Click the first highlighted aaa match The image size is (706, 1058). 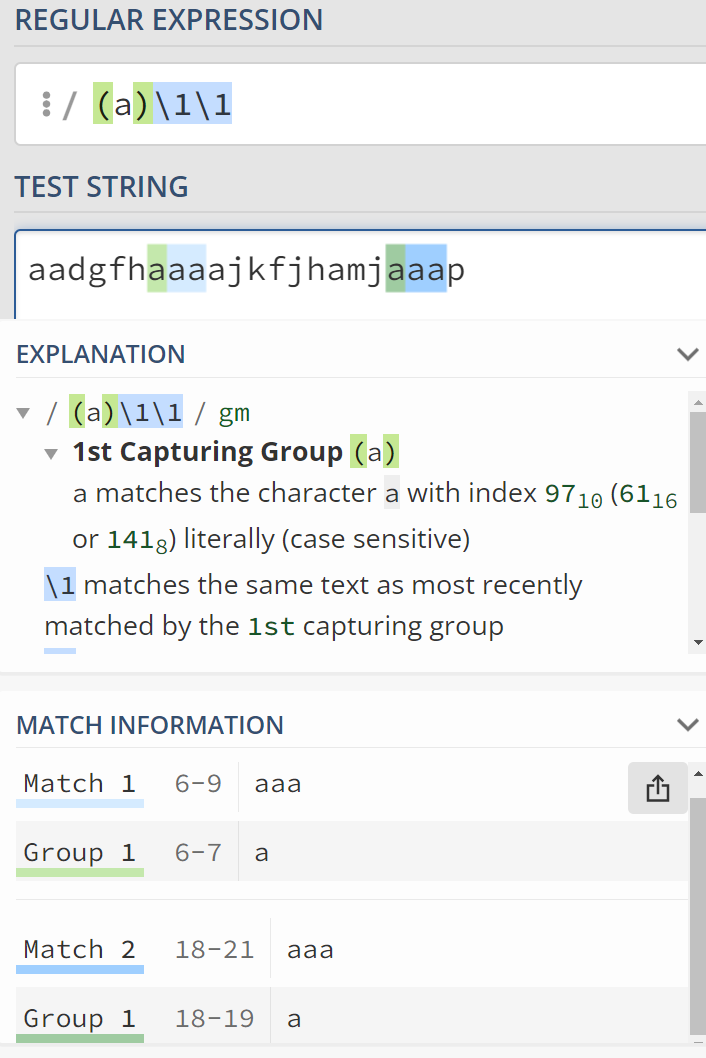pos(177,271)
